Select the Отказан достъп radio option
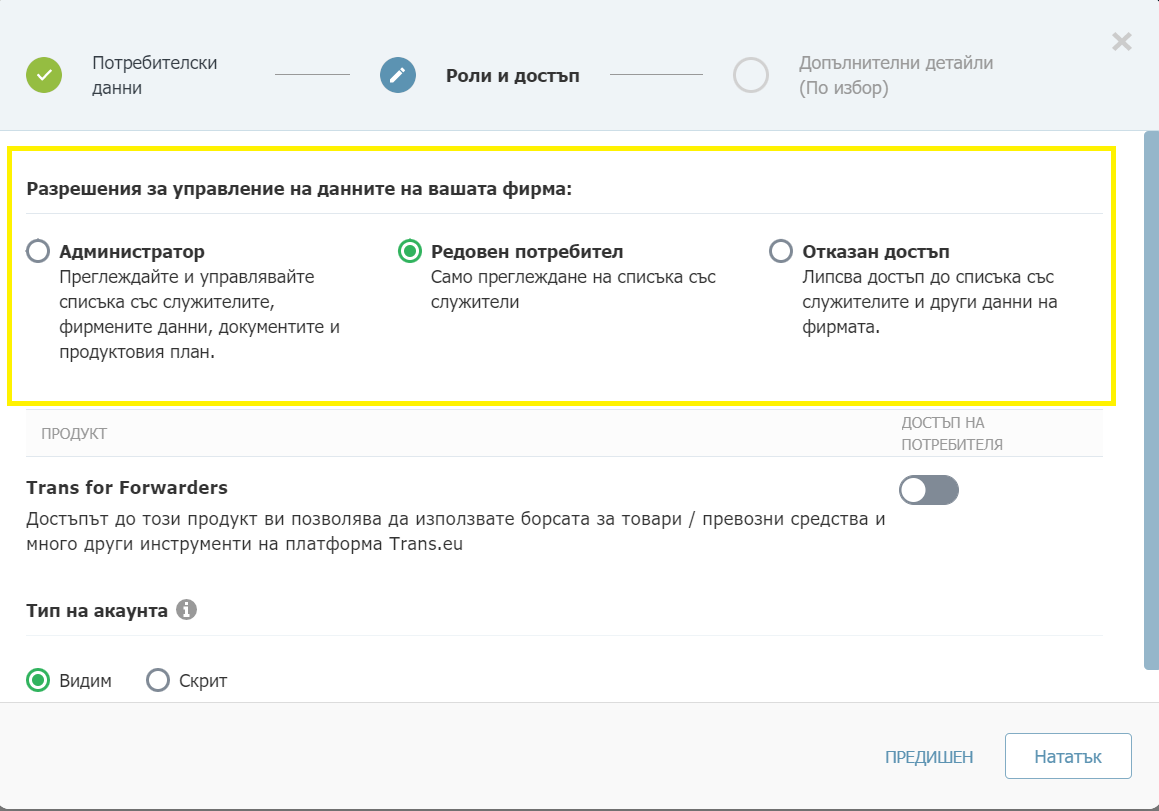This screenshot has height=811, width=1159. point(780,251)
